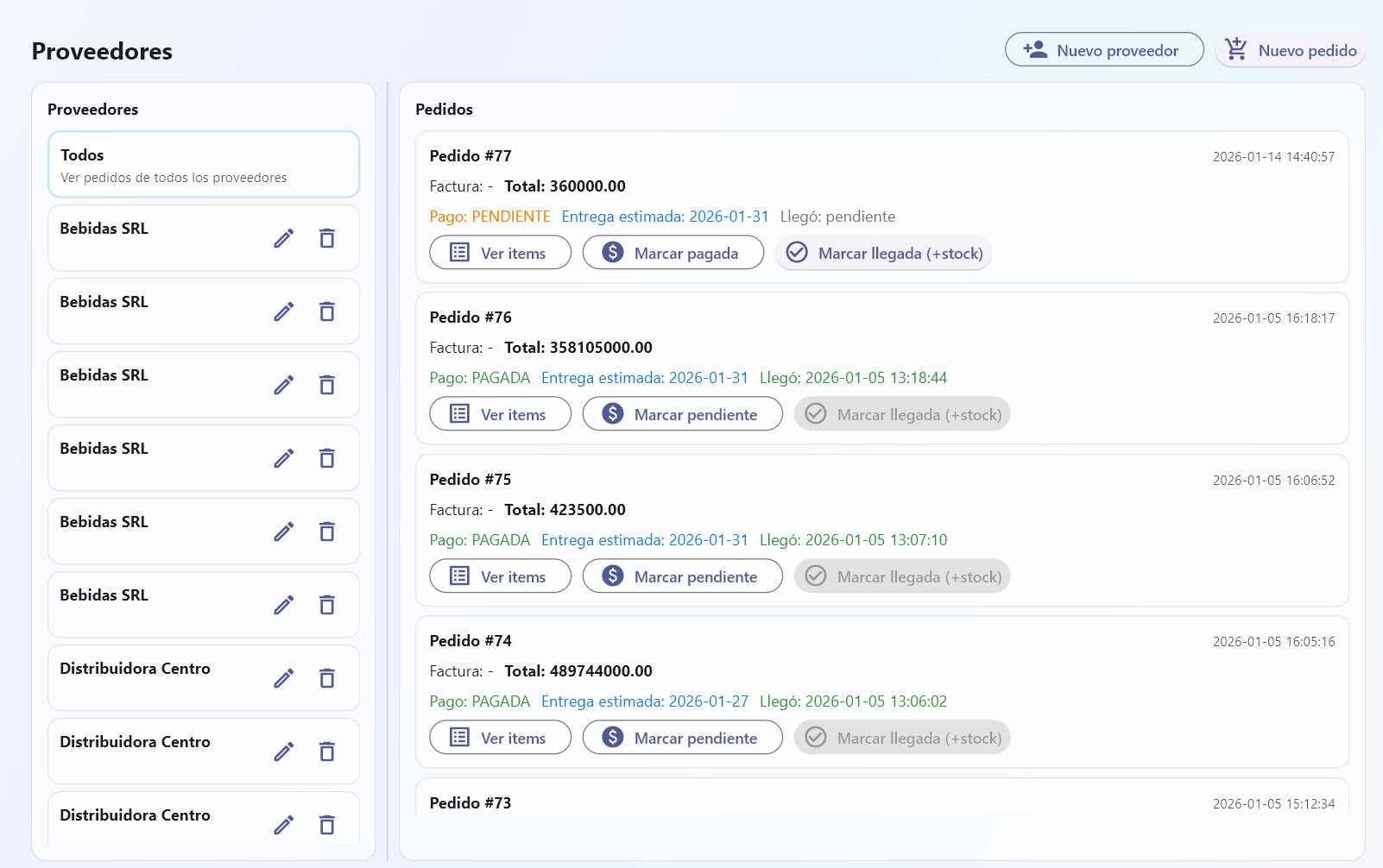Create a new order with Nuevo pedido
Image resolution: width=1383 pixels, height=868 pixels.
1290,50
